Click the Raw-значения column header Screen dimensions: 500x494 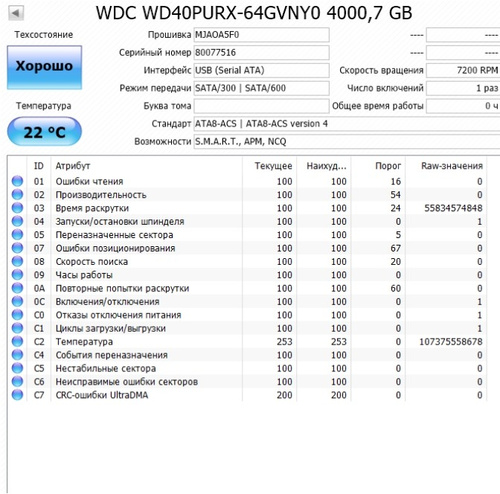click(x=446, y=166)
